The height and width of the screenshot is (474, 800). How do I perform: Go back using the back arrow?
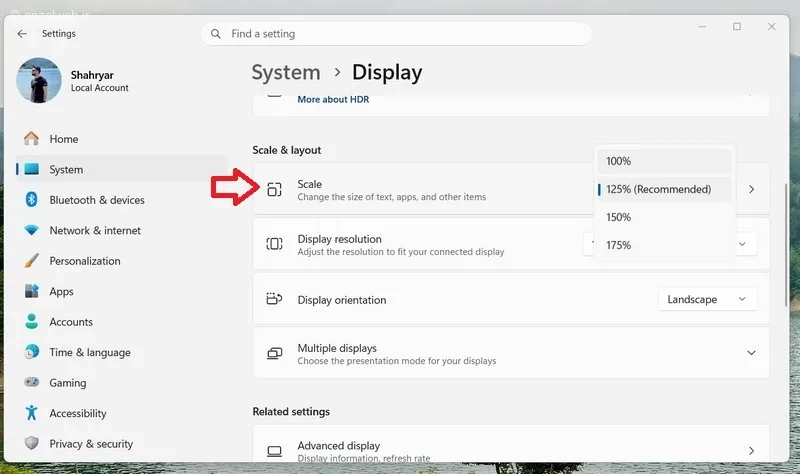coord(22,34)
